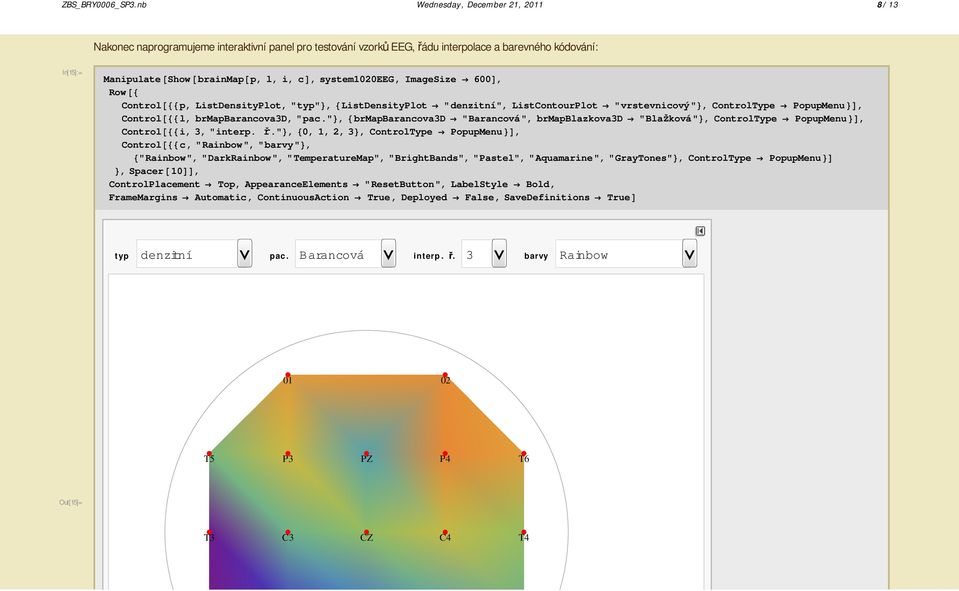Click the C3 electrode marker
Image resolution: width=959 pixels, height=591 pixels.
pyautogui.click(x=287, y=532)
